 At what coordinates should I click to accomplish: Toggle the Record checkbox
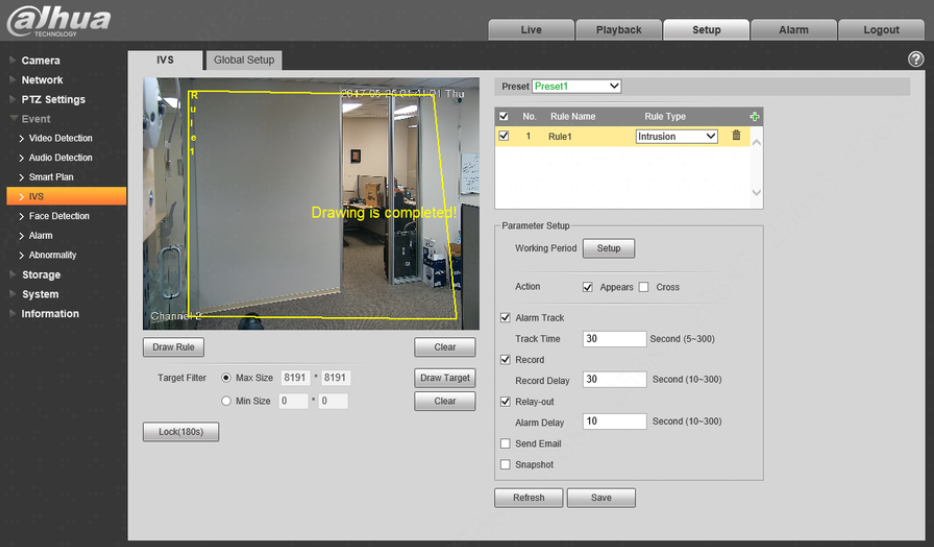pyautogui.click(x=506, y=360)
